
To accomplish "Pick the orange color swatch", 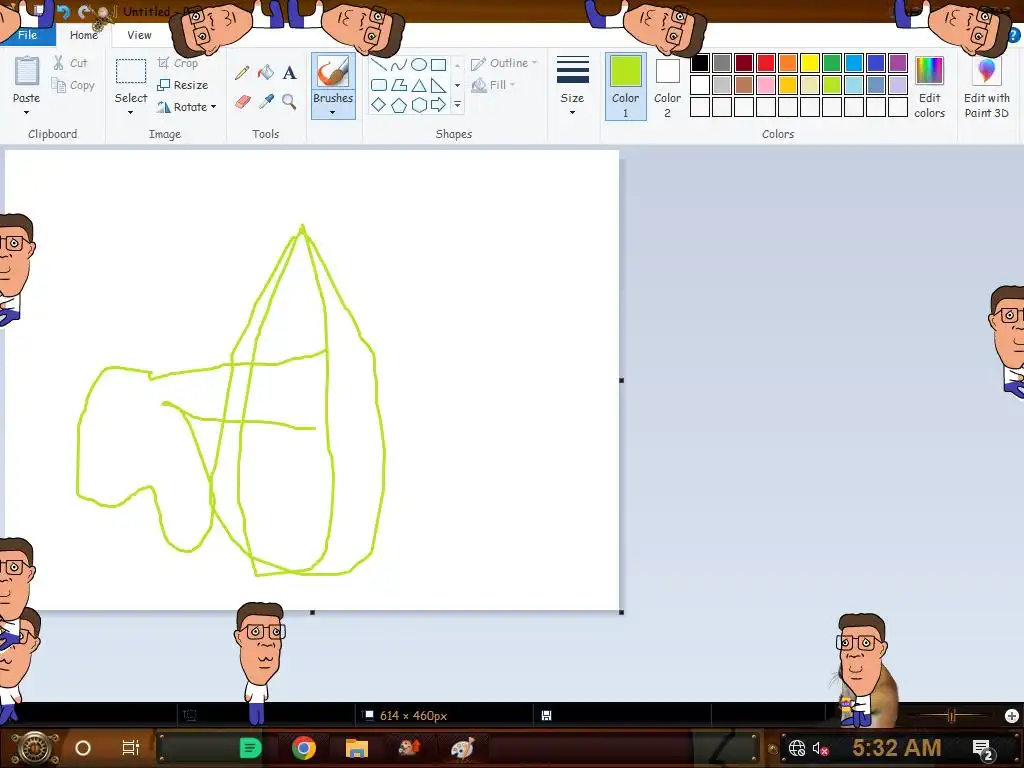I will (x=788, y=63).
